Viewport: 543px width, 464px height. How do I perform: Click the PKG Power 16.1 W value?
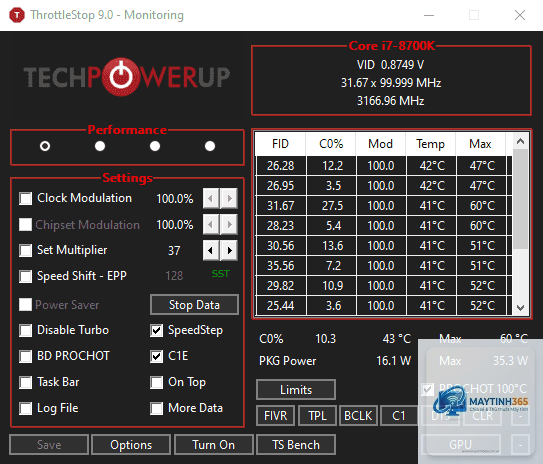[x=393, y=361]
